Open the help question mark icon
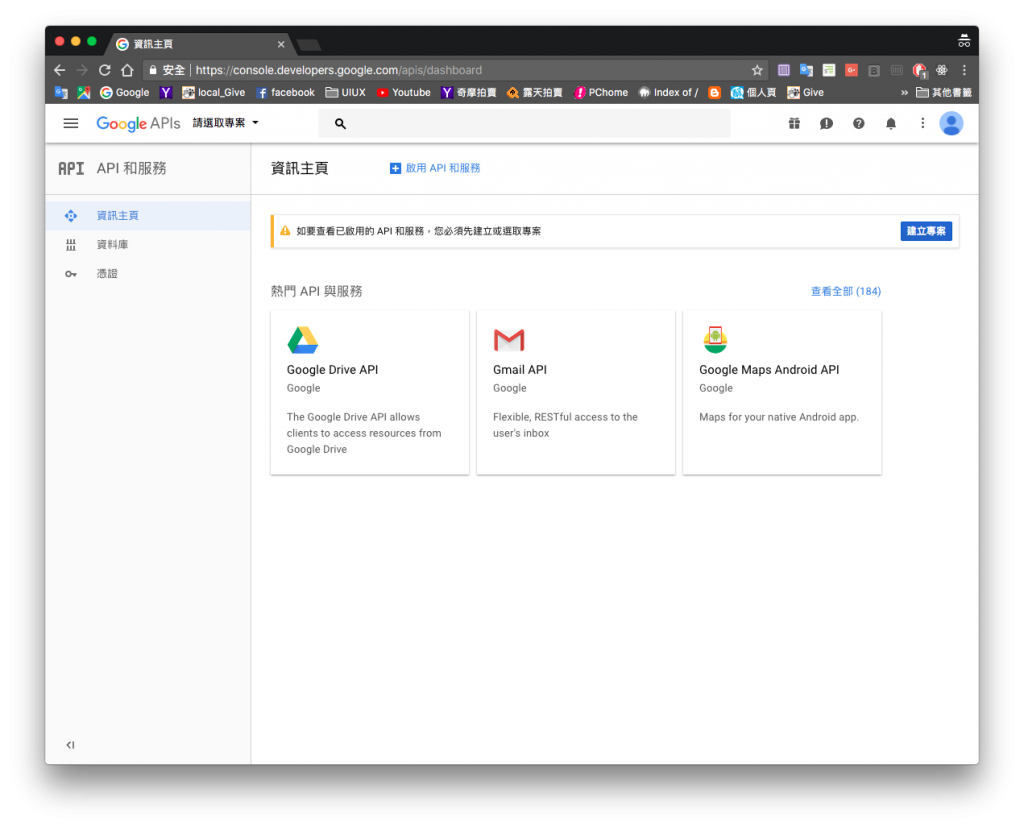Viewport: 1024px width, 829px height. point(858,123)
